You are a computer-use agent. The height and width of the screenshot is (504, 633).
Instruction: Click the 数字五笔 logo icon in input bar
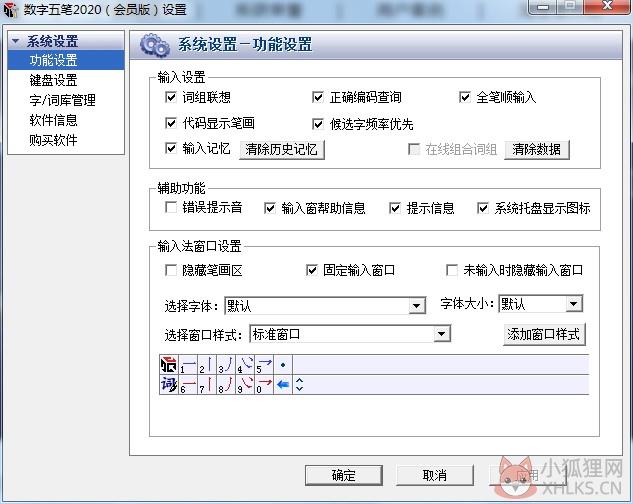pyautogui.click(x=169, y=365)
